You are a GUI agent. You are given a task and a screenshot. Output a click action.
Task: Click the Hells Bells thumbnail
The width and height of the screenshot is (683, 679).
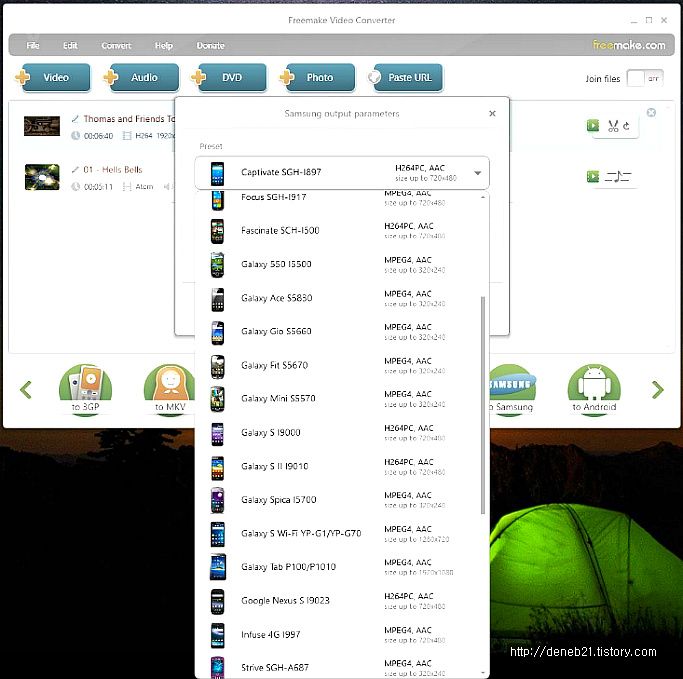click(42, 177)
